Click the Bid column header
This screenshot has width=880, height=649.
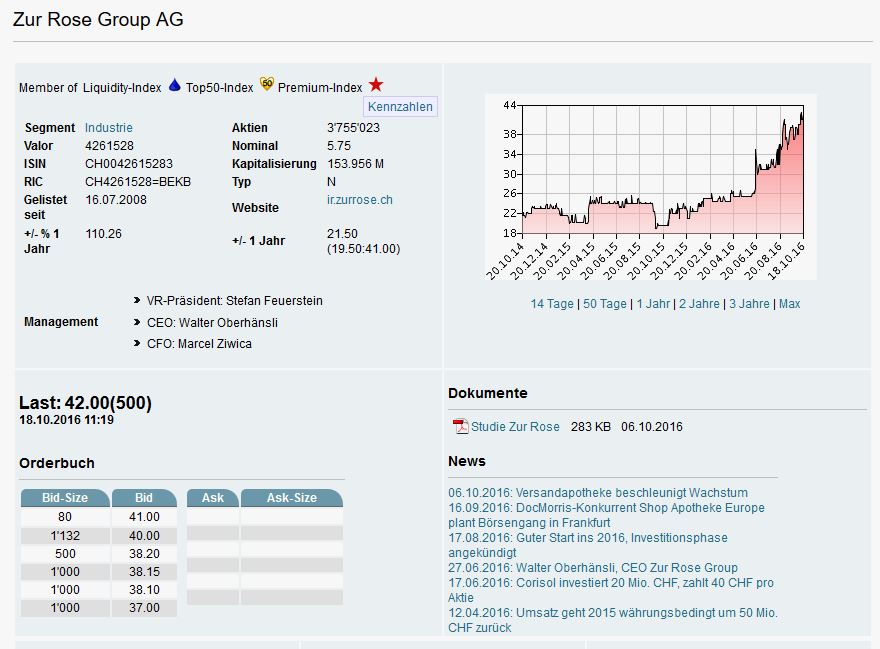144,498
